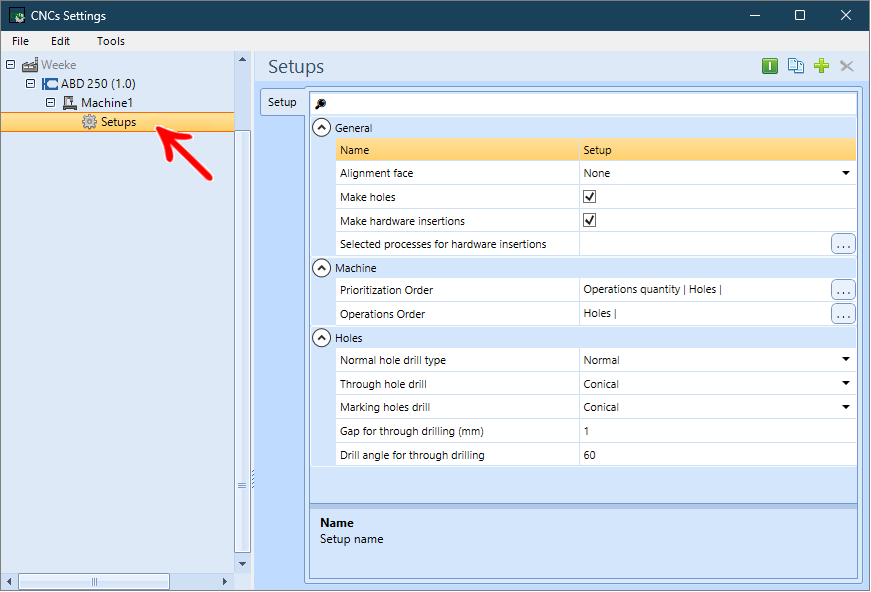Collapse the Holes section
This screenshot has height=592, width=871.
pos(322,338)
